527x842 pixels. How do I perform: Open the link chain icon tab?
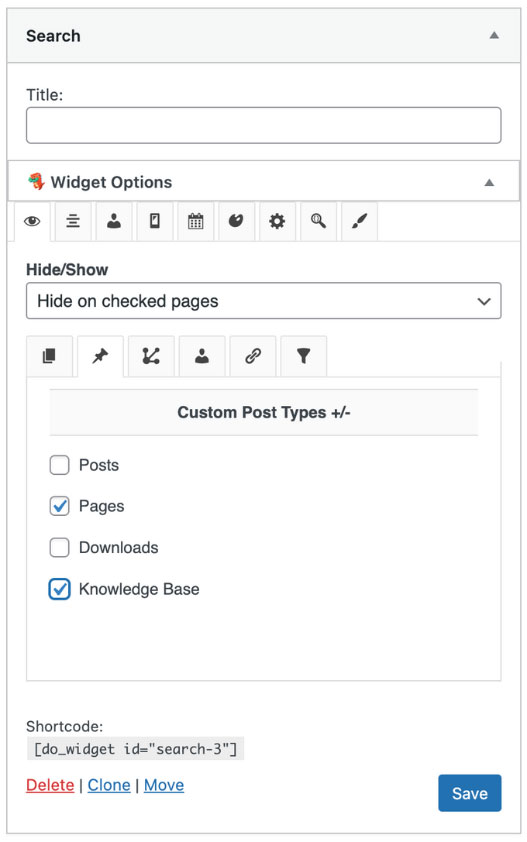pyautogui.click(x=253, y=356)
